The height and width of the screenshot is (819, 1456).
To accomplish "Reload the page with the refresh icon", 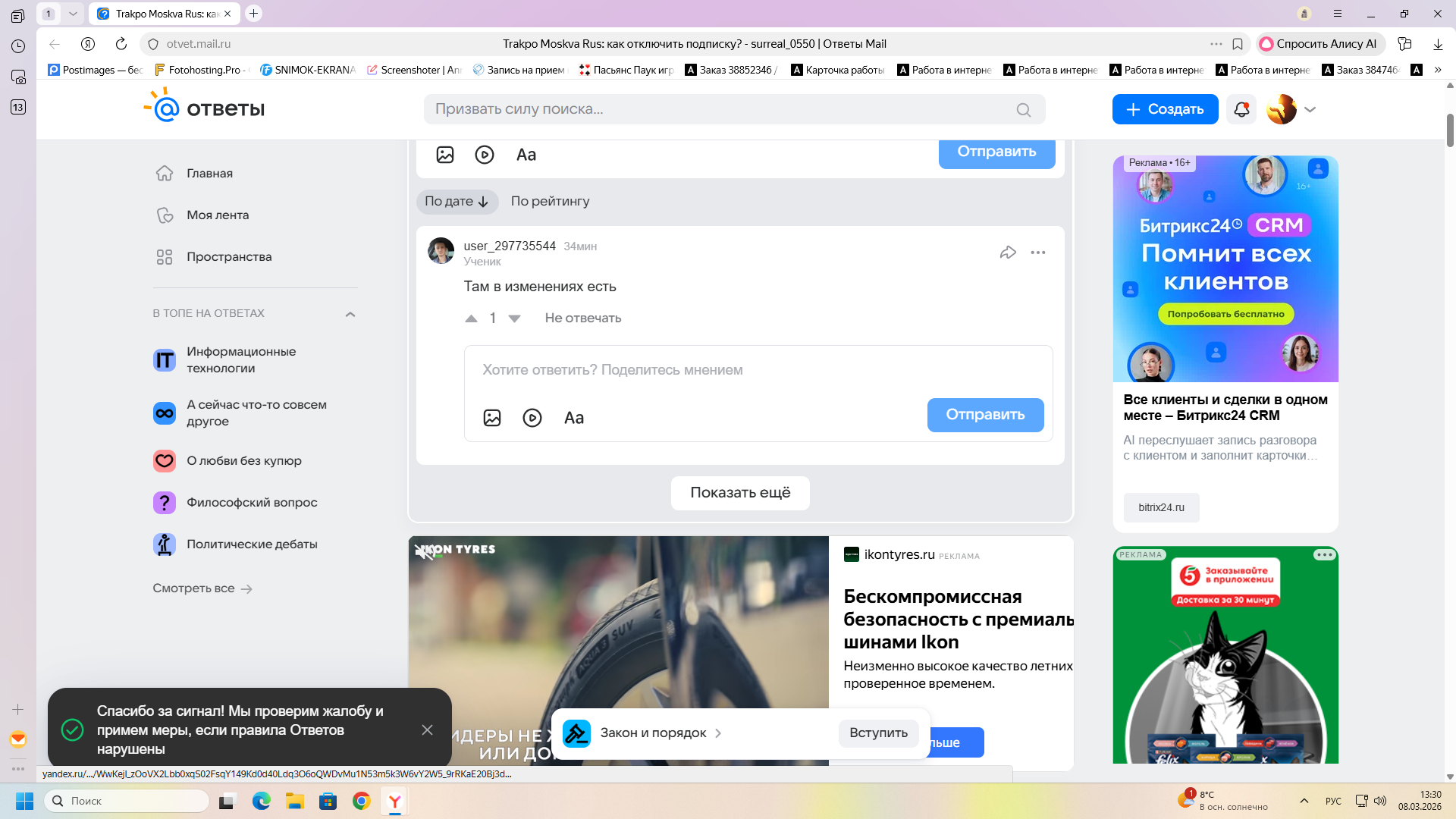I will point(121,44).
